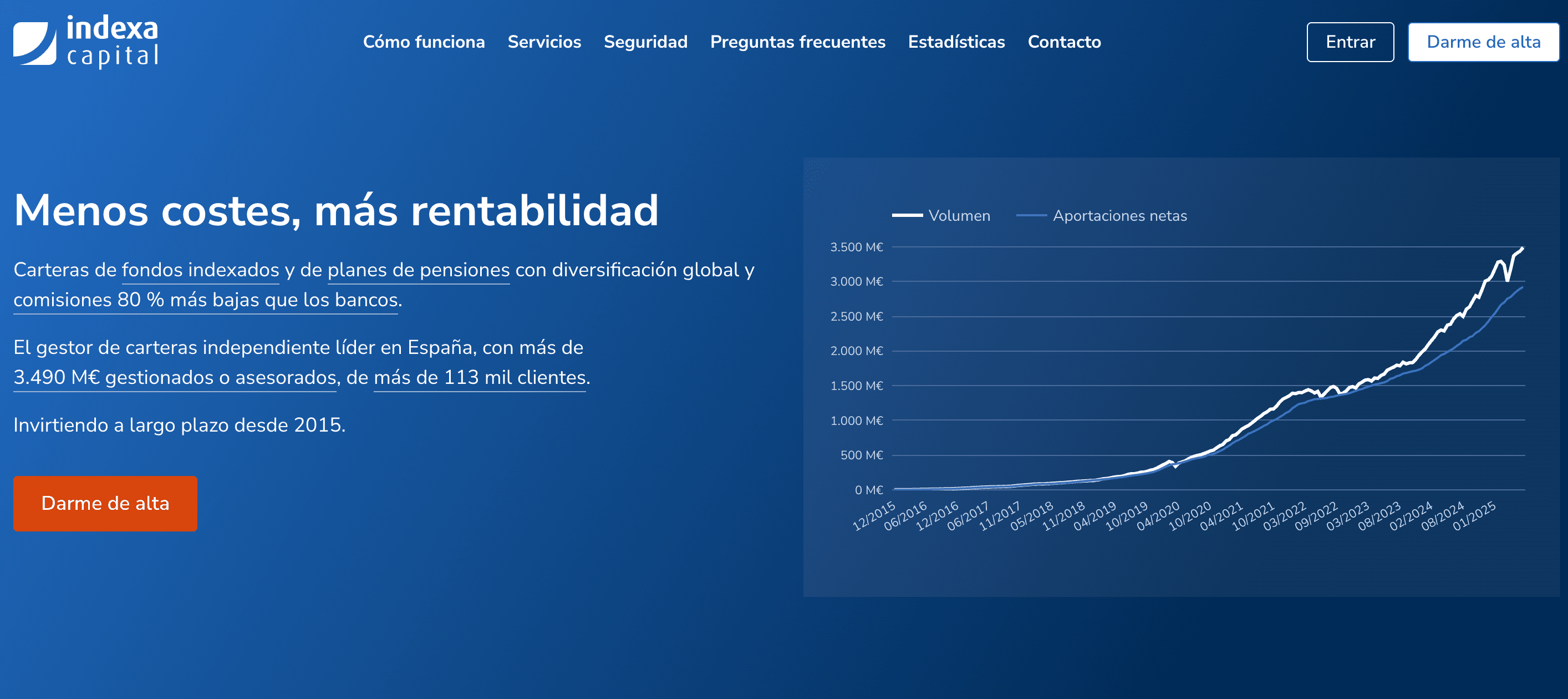This screenshot has height=699, width=1568.
Task: Click the 12/2015 date label on chart
Action: [874, 516]
